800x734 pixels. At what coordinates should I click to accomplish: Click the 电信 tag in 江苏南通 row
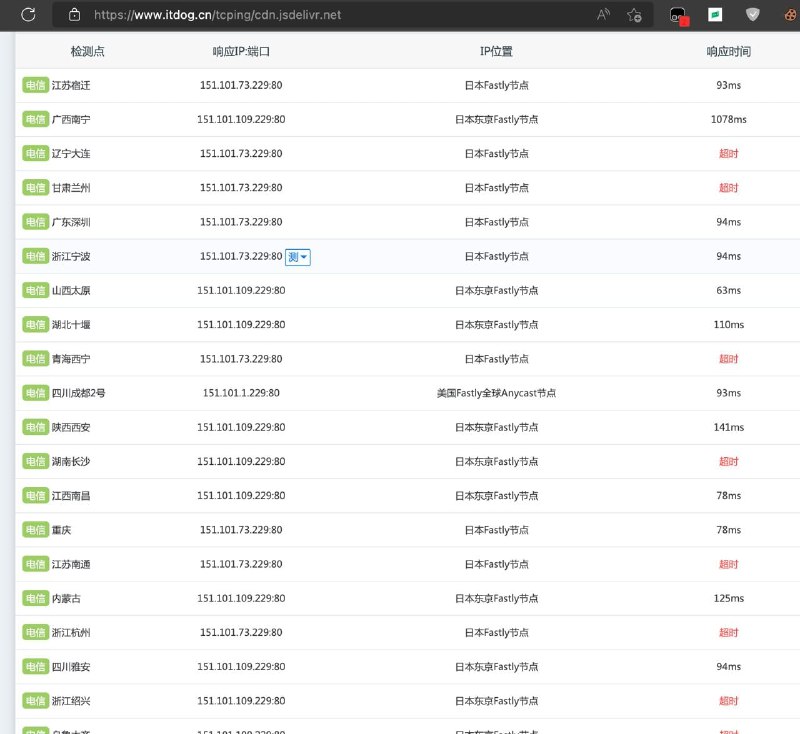[35, 564]
